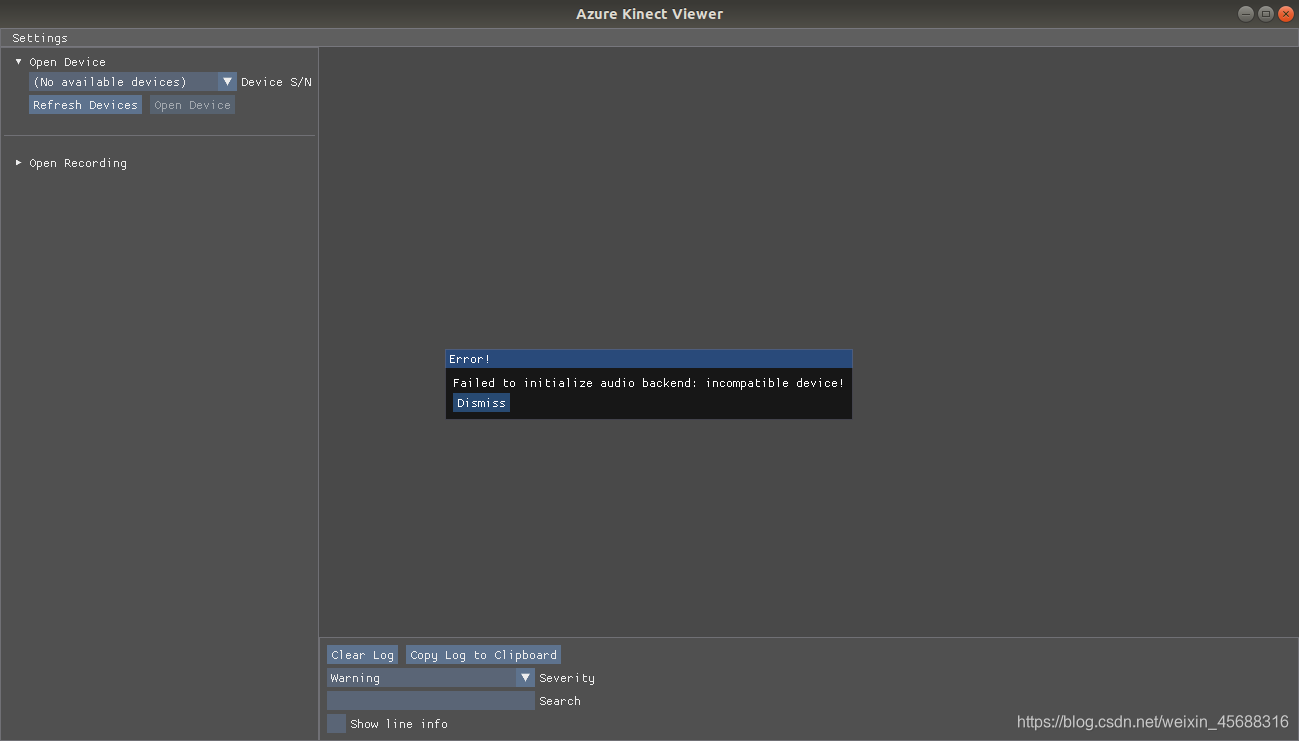Screen dimensions: 1299x741
Task: Click the 'Failed to initialize audio backend' message
Action: click(x=648, y=383)
